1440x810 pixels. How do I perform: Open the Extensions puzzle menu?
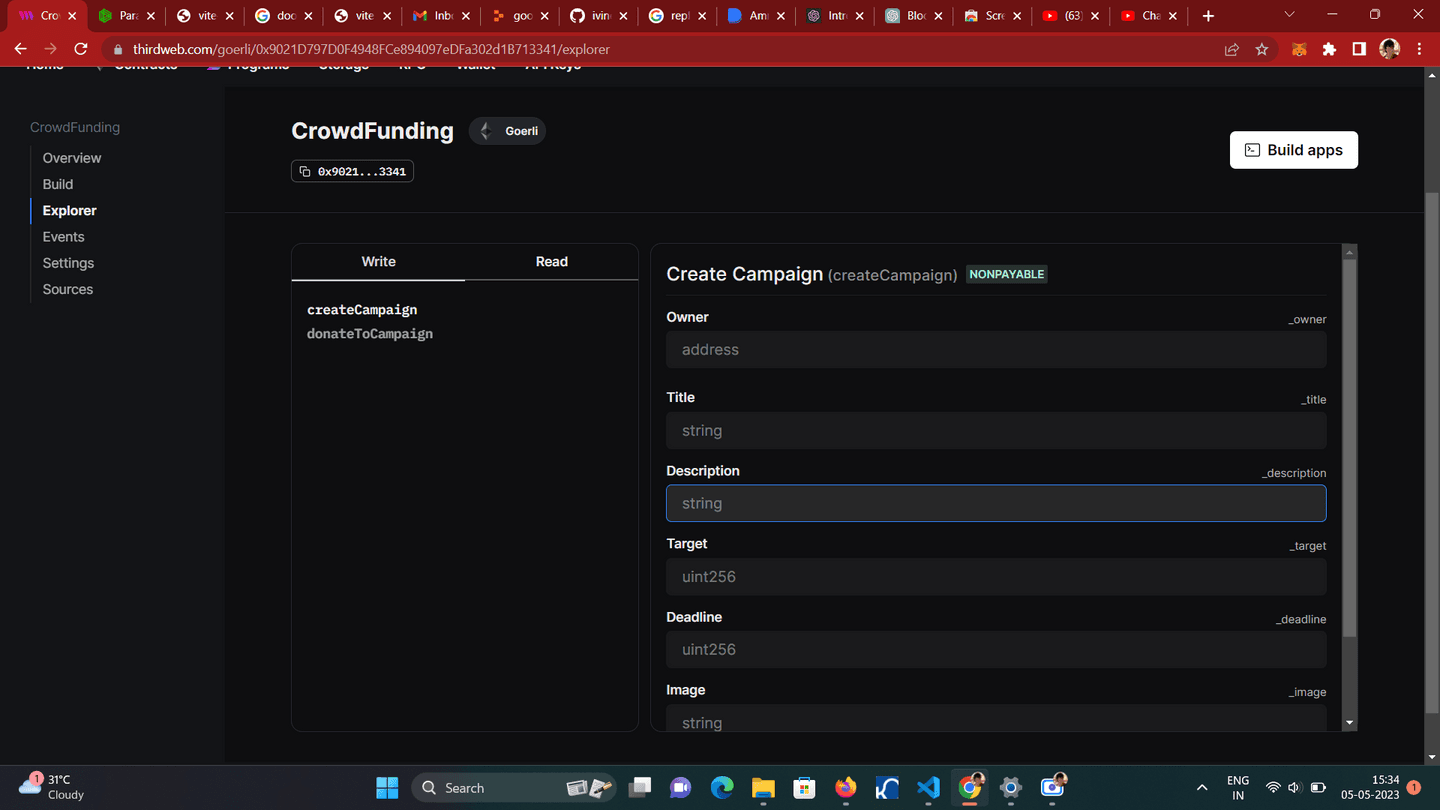[x=1329, y=49]
